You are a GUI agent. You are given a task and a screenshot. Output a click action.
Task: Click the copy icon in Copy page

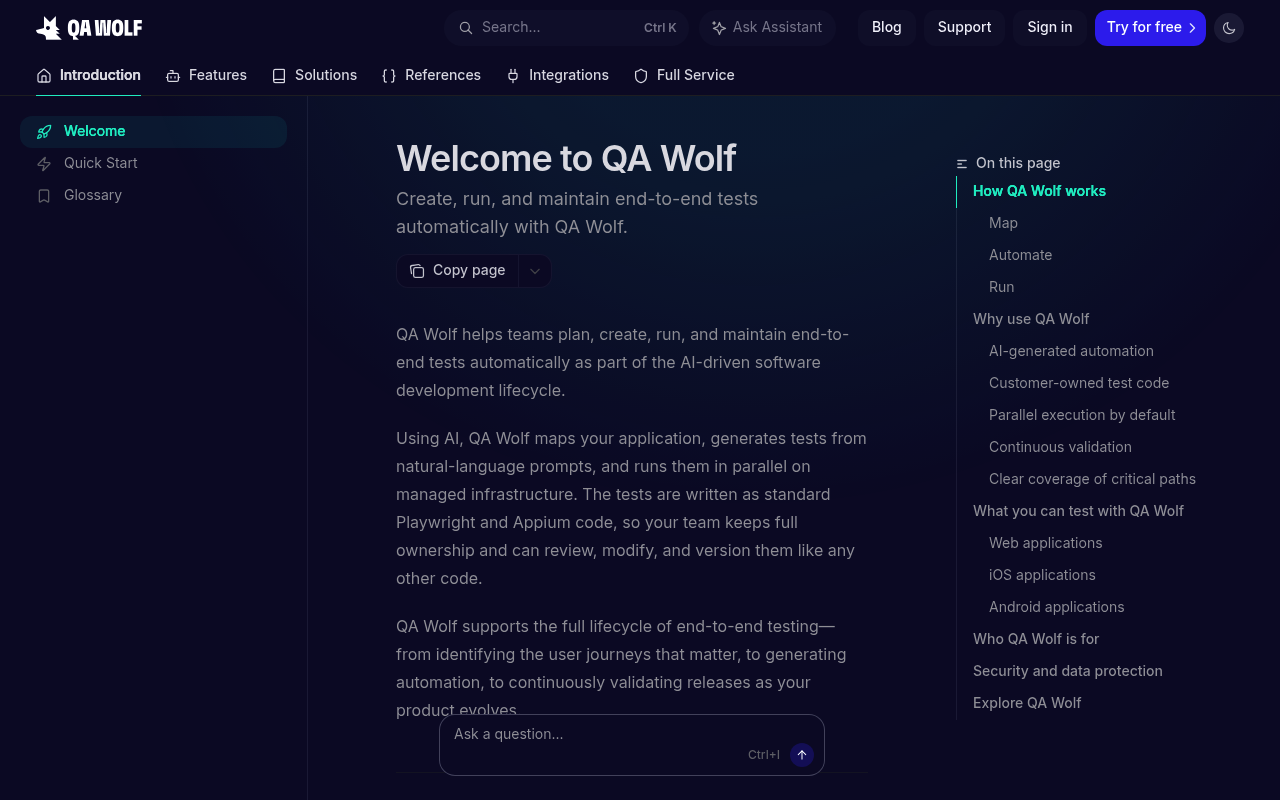[x=417, y=271]
